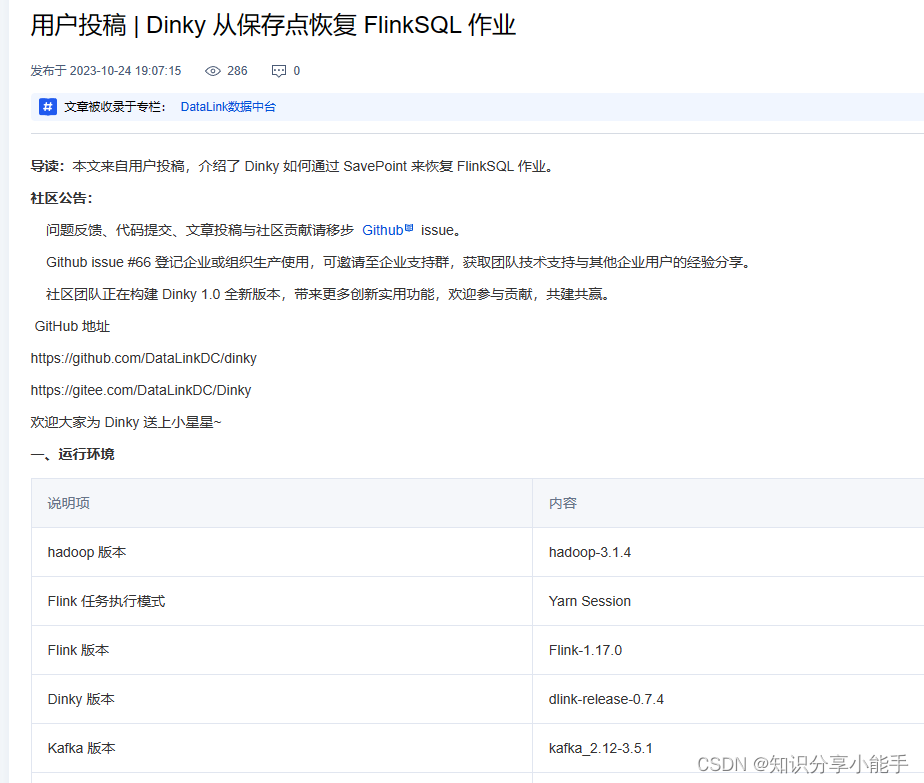Click the external-link icon beside Github
This screenshot has height=783, width=924.
(410, 227)
